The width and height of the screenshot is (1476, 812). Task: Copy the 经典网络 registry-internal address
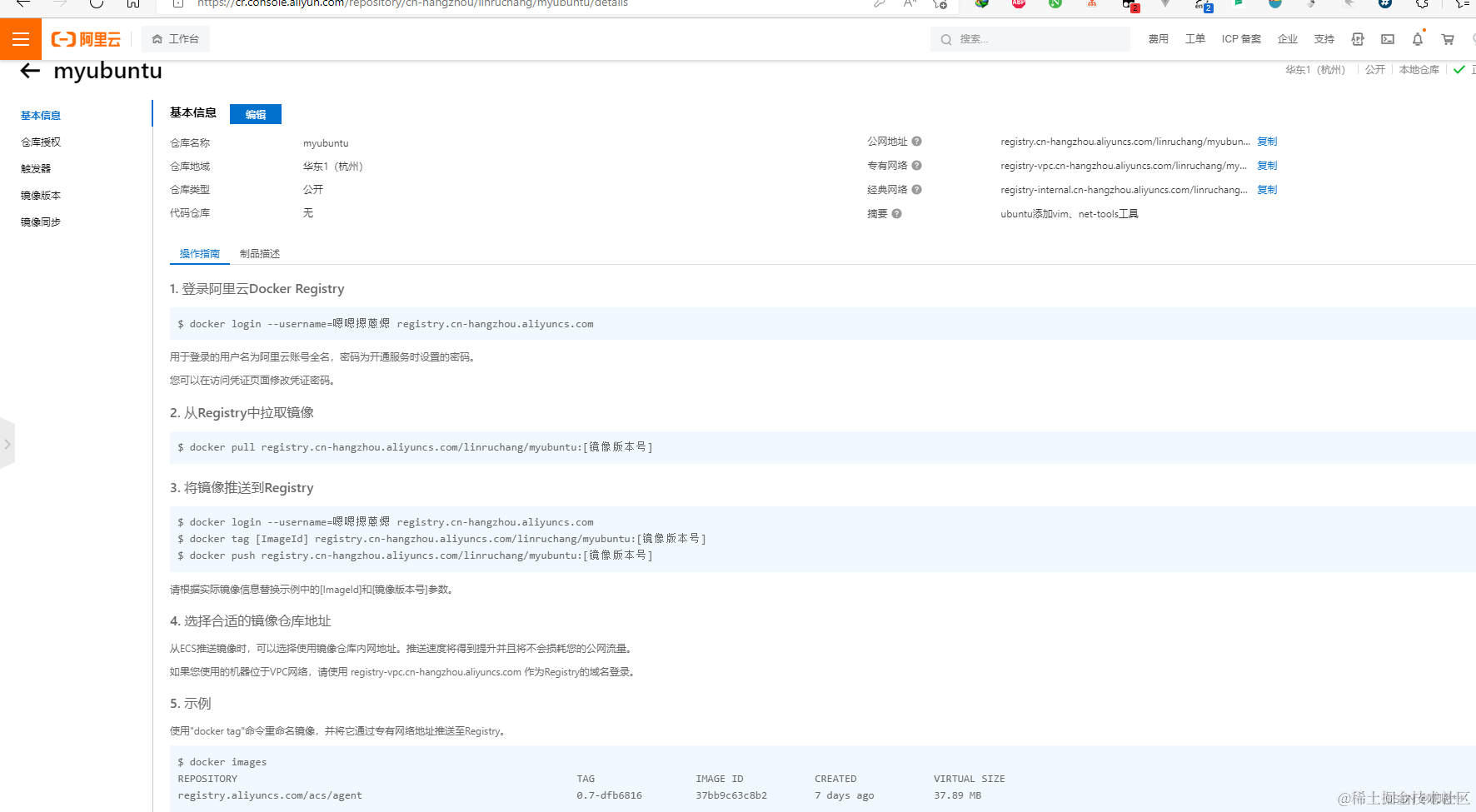(1267, 190)
